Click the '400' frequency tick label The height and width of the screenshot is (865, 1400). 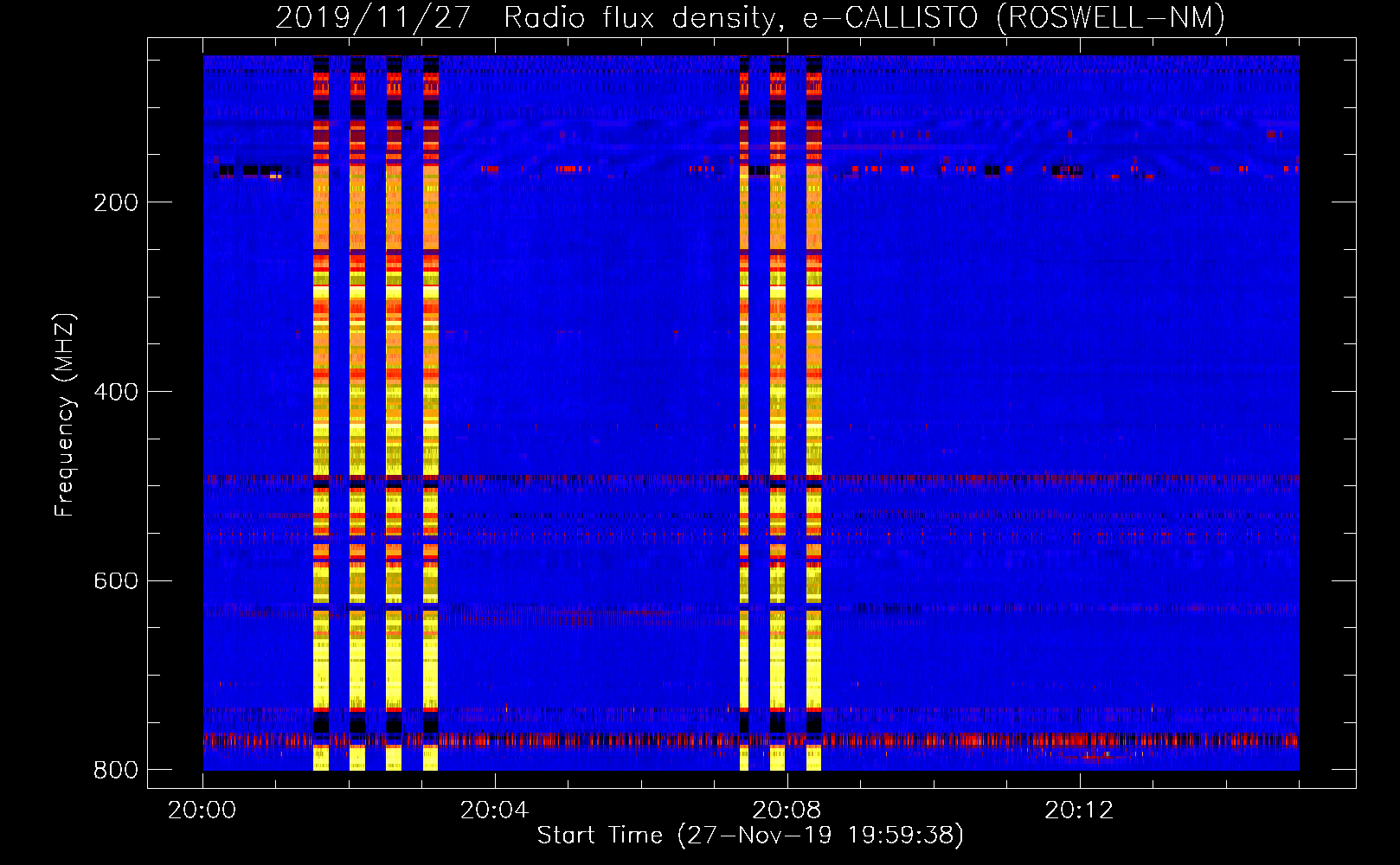(x=116, y=392)
